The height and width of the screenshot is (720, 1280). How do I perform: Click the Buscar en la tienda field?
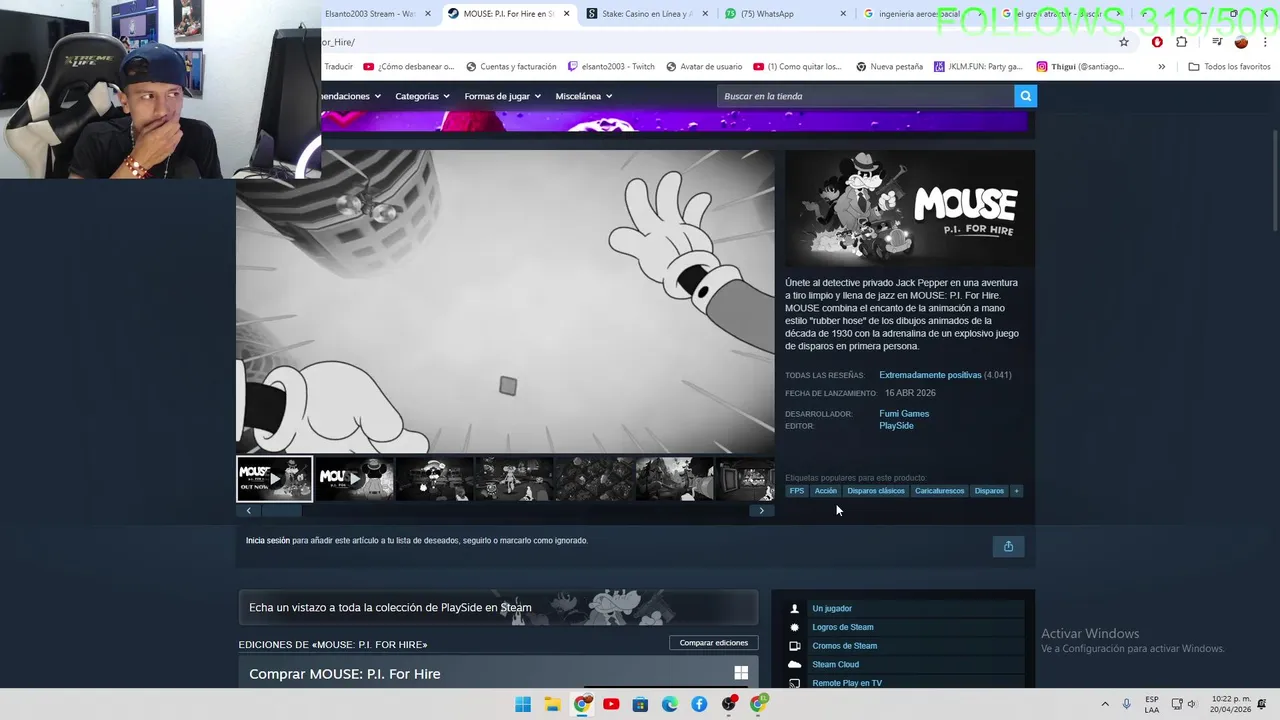coord(865,96)
